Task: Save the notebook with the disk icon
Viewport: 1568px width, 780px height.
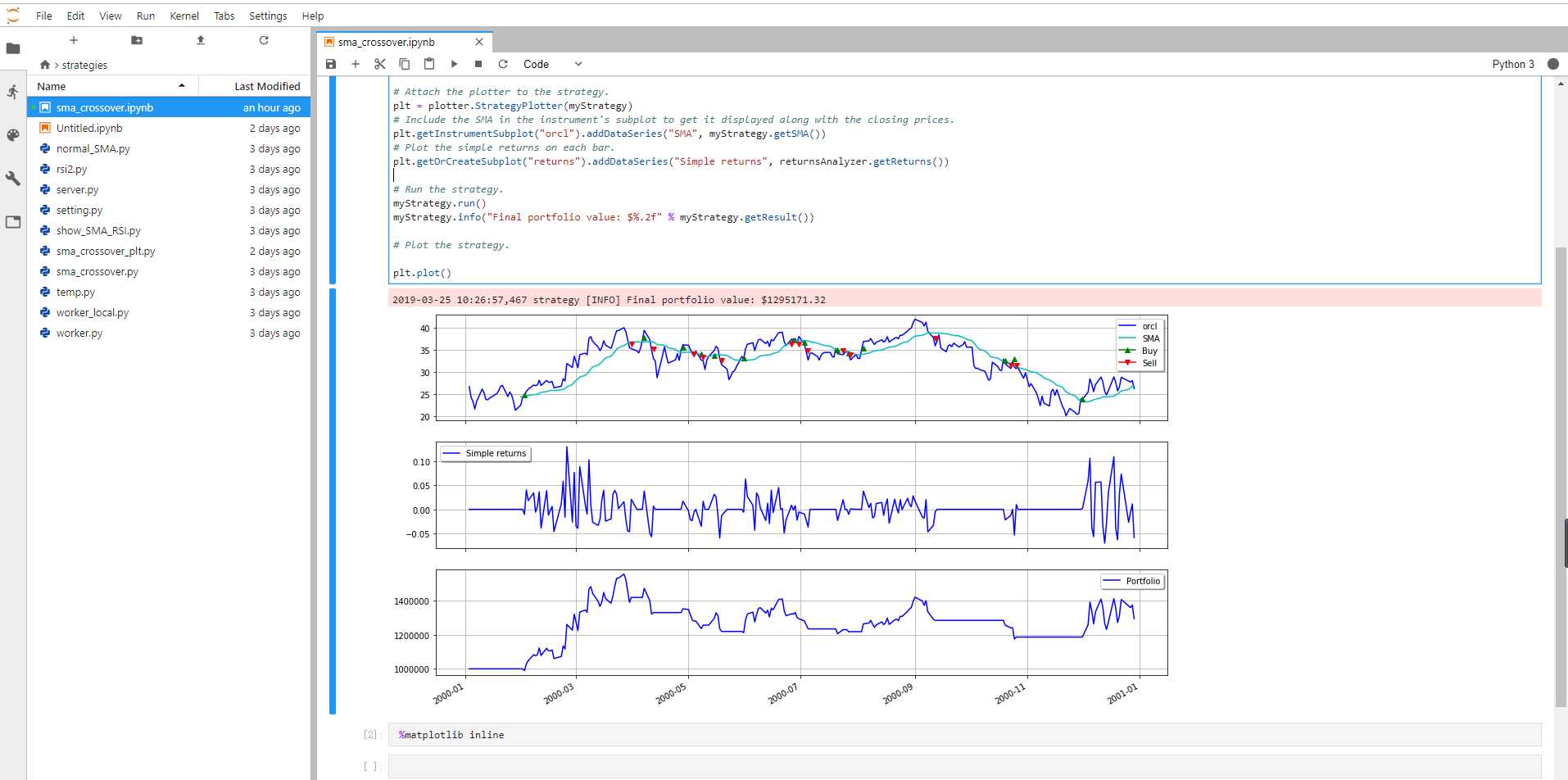Action: click(x=331, y=64)
